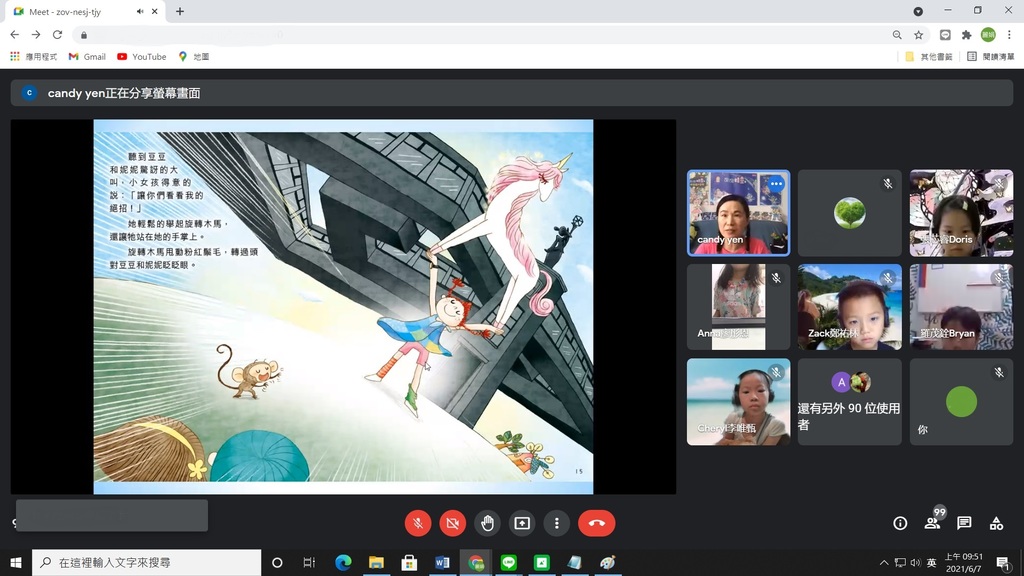Reload the Meet page

(57, 35)
